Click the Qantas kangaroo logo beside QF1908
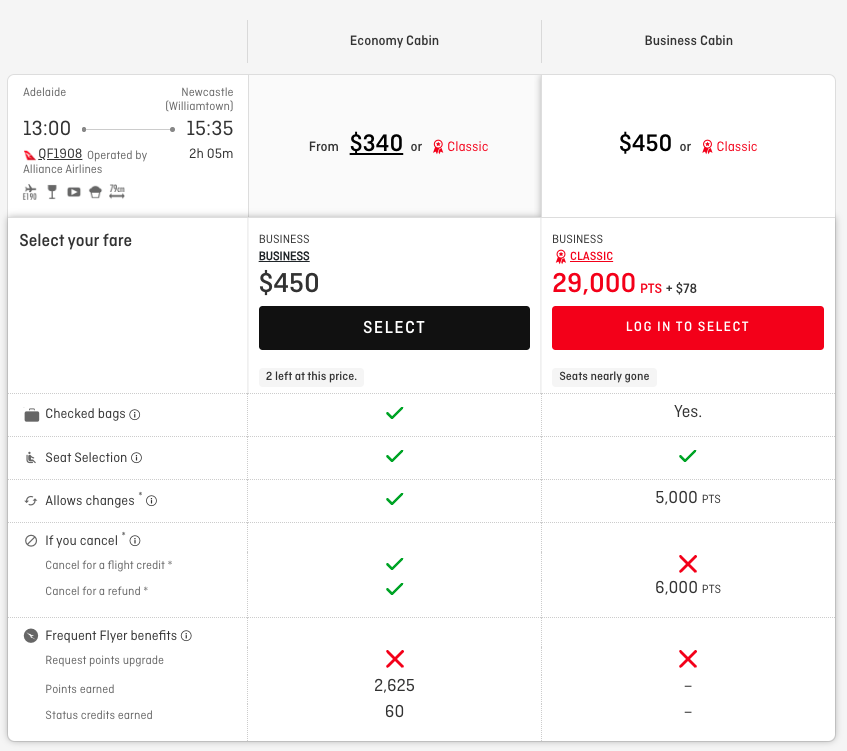The image size is (847, 751). click(29, 155)
